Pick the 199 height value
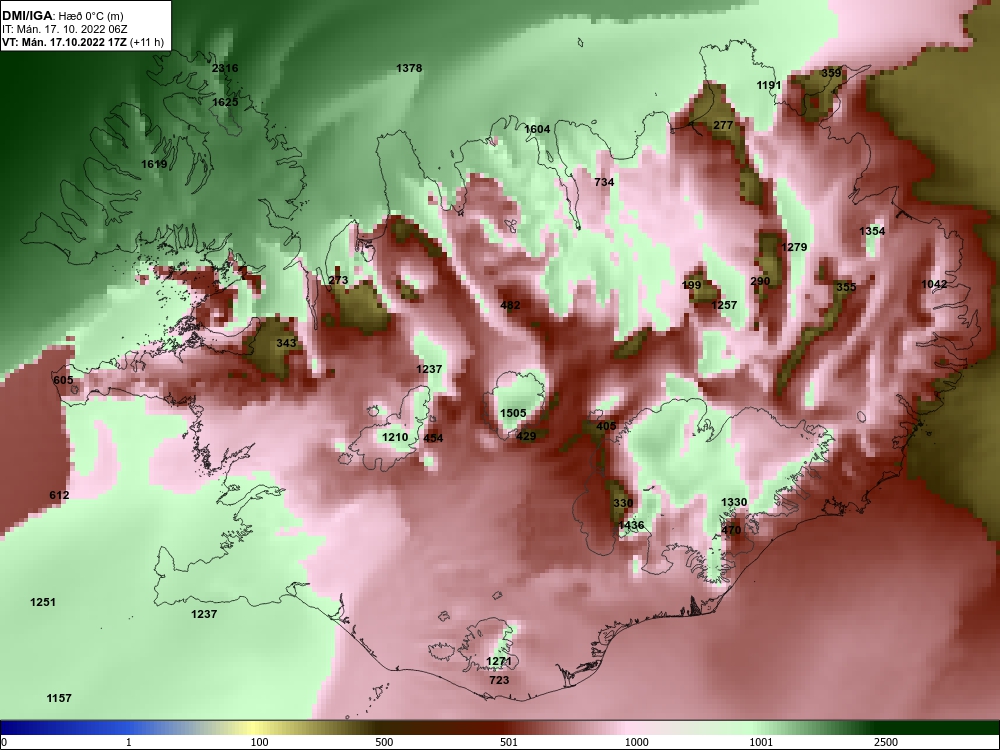 692,285
